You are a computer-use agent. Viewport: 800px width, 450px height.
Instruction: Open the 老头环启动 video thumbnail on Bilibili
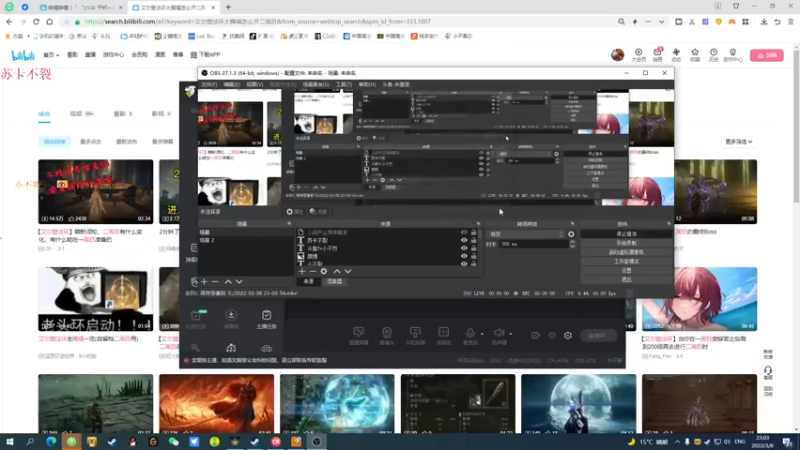coord(95,299)
